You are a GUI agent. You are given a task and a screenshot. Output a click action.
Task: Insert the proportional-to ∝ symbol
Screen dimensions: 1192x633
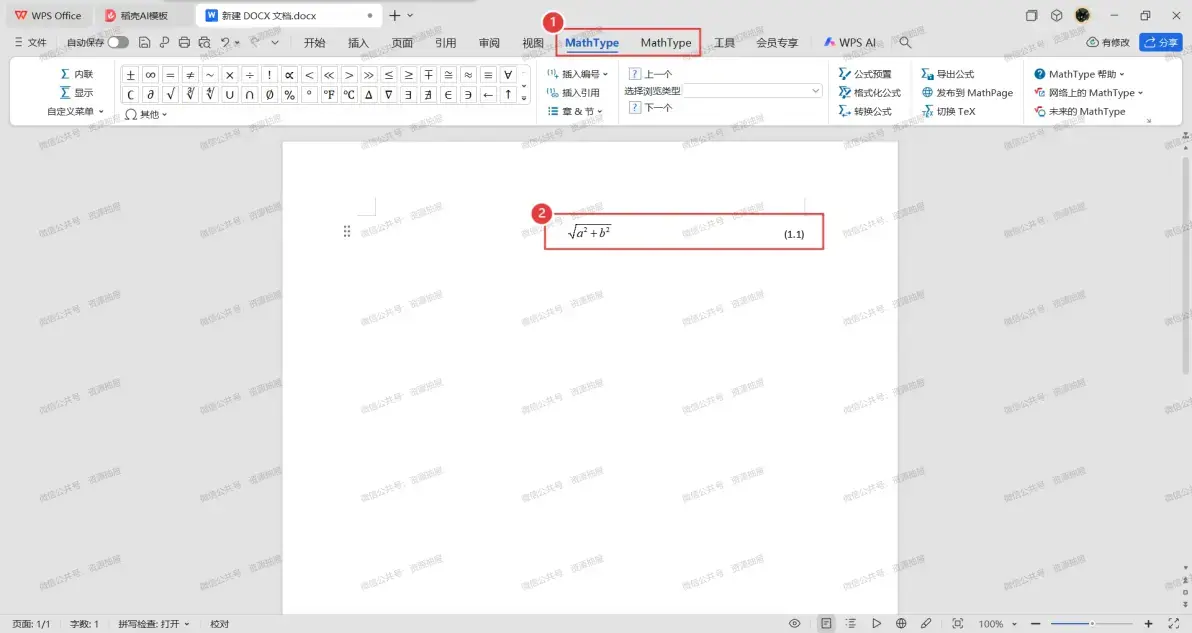pyautogui.click(x=289, y=74)
